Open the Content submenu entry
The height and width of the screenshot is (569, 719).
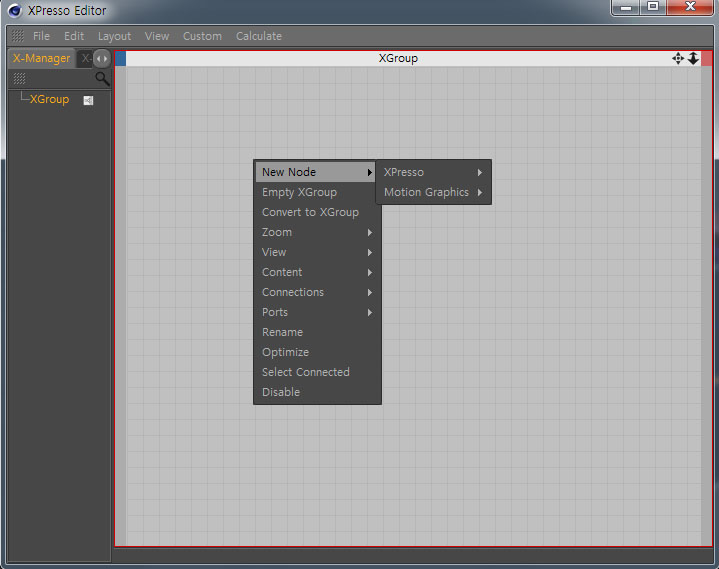point(317,272)
